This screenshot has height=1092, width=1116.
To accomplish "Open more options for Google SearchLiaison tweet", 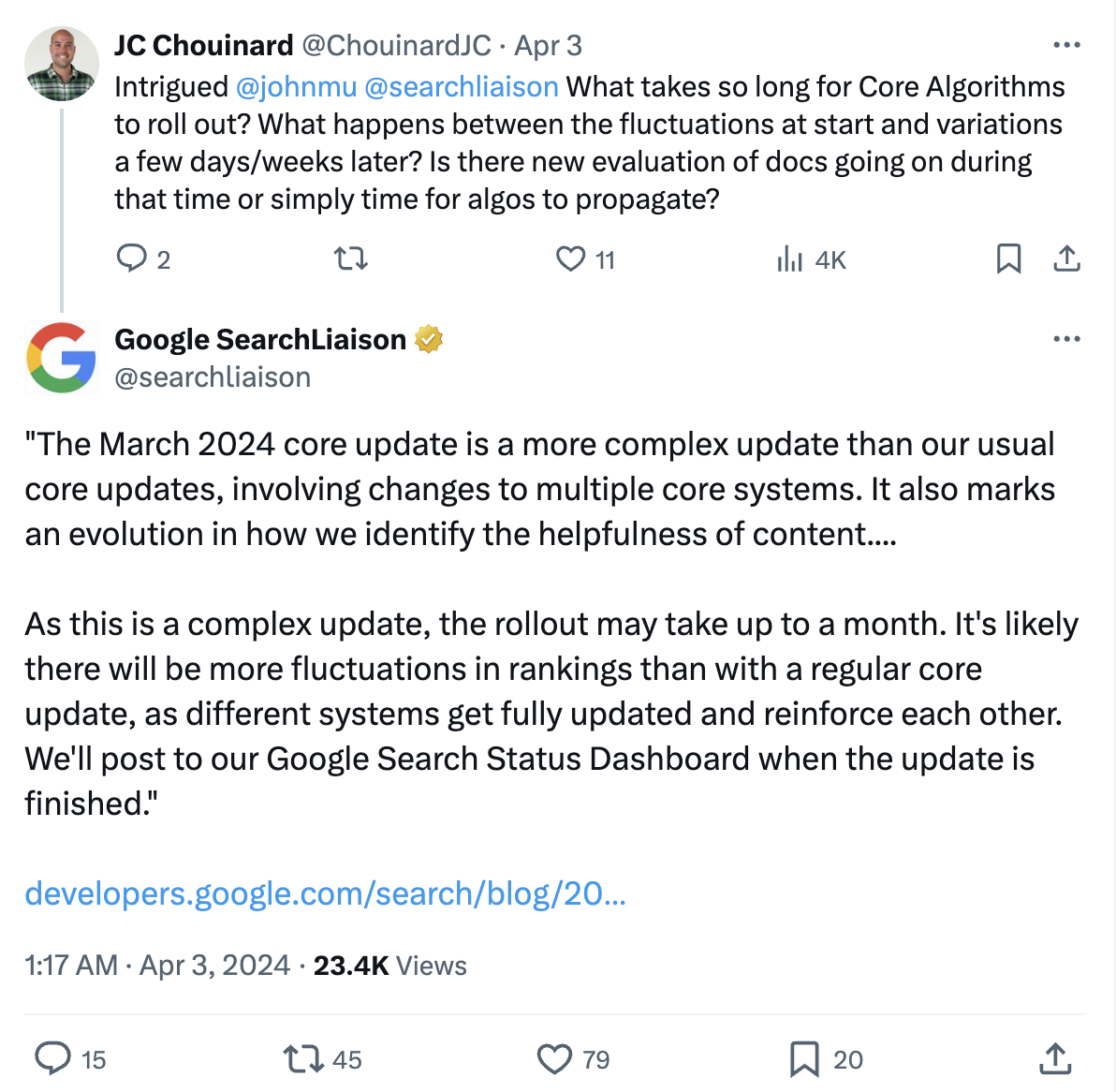I will click(1066, 339).
